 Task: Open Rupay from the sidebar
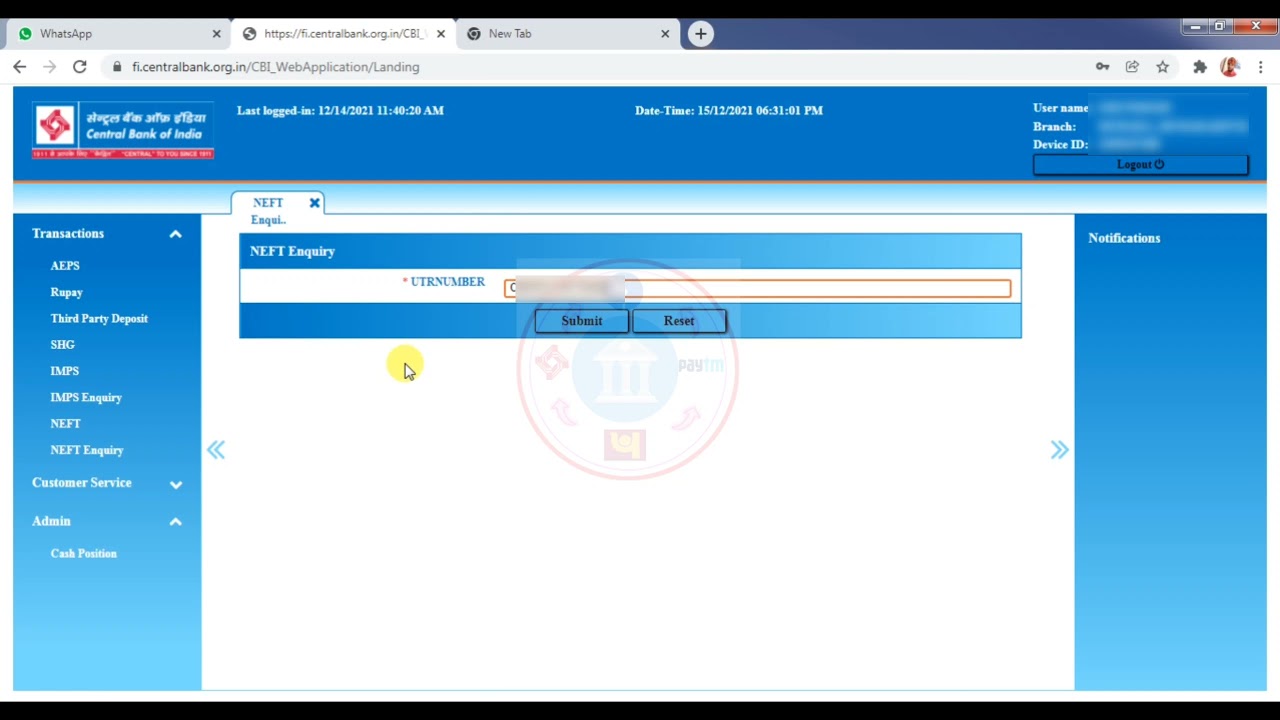tap(66, 293)
